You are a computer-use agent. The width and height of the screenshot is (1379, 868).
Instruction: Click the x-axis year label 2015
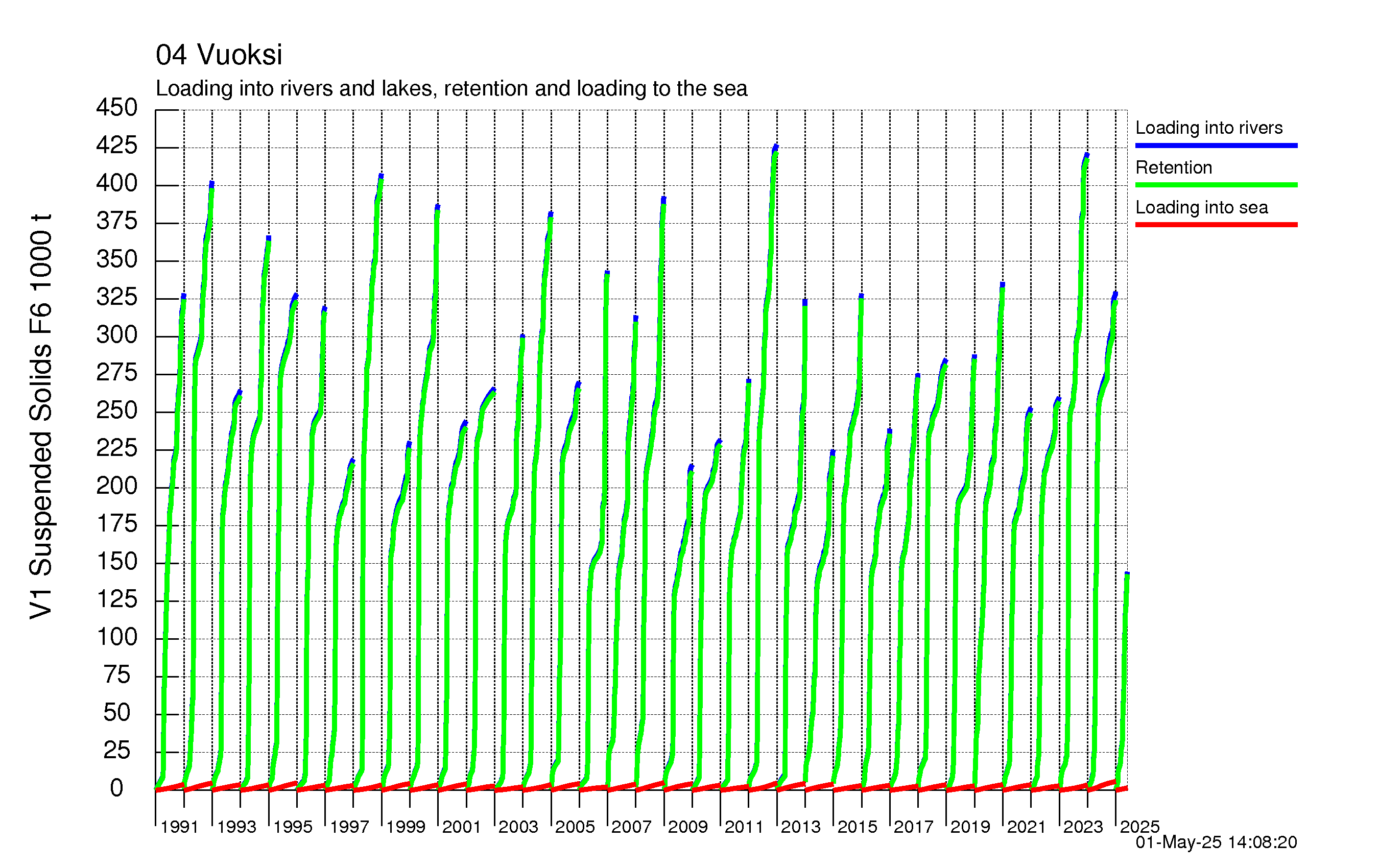pyautogui.click(x=858, y=827)
